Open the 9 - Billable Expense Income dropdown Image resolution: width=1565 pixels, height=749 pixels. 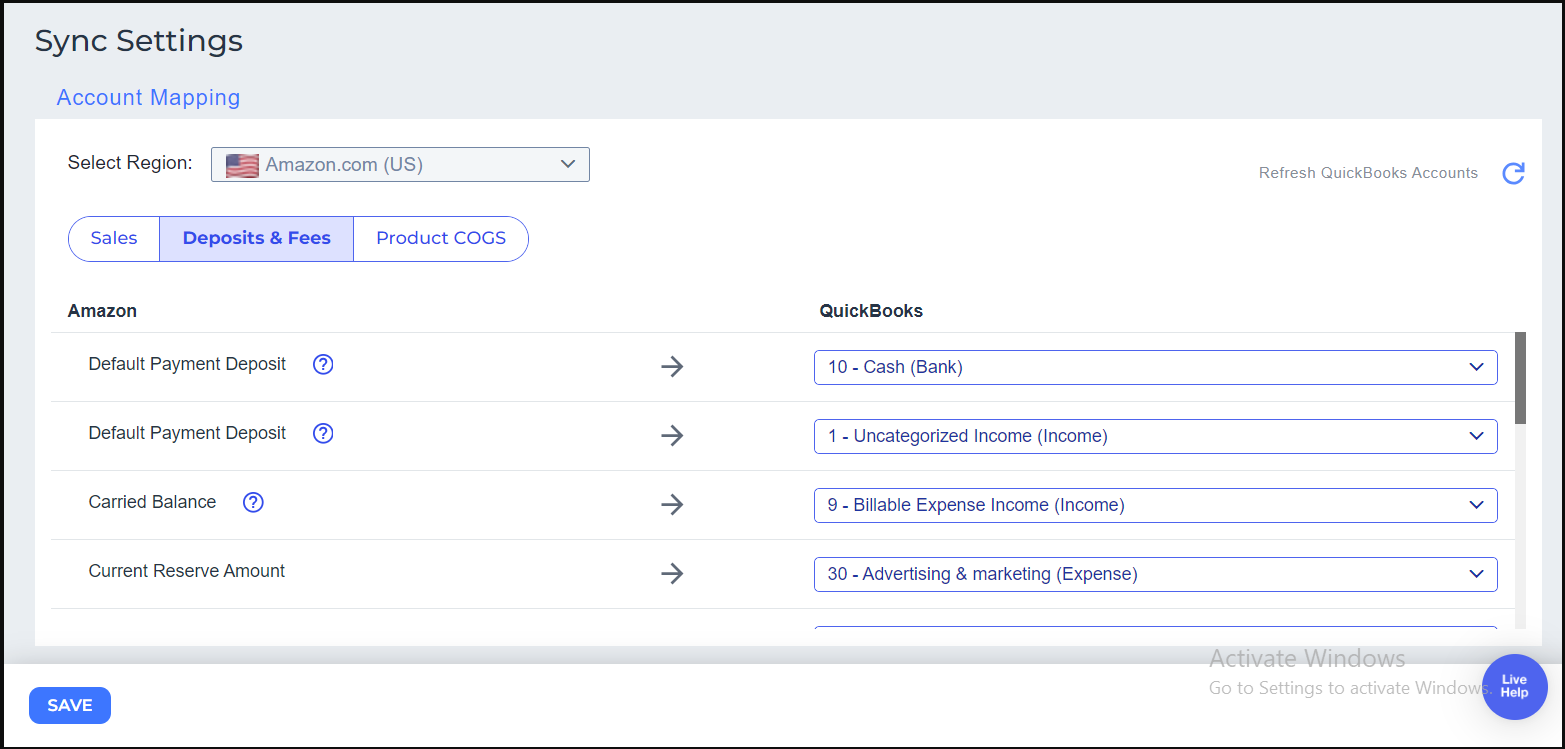pyautogui.click(x=1155, y=505)
